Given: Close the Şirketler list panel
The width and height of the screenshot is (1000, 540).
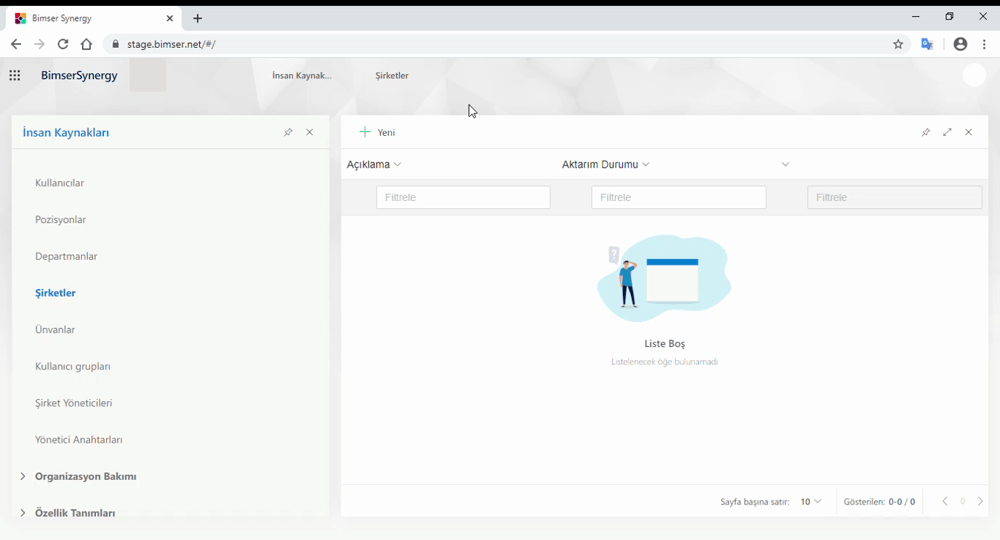Looking at the screenshot, I should (x=969, y=132).
